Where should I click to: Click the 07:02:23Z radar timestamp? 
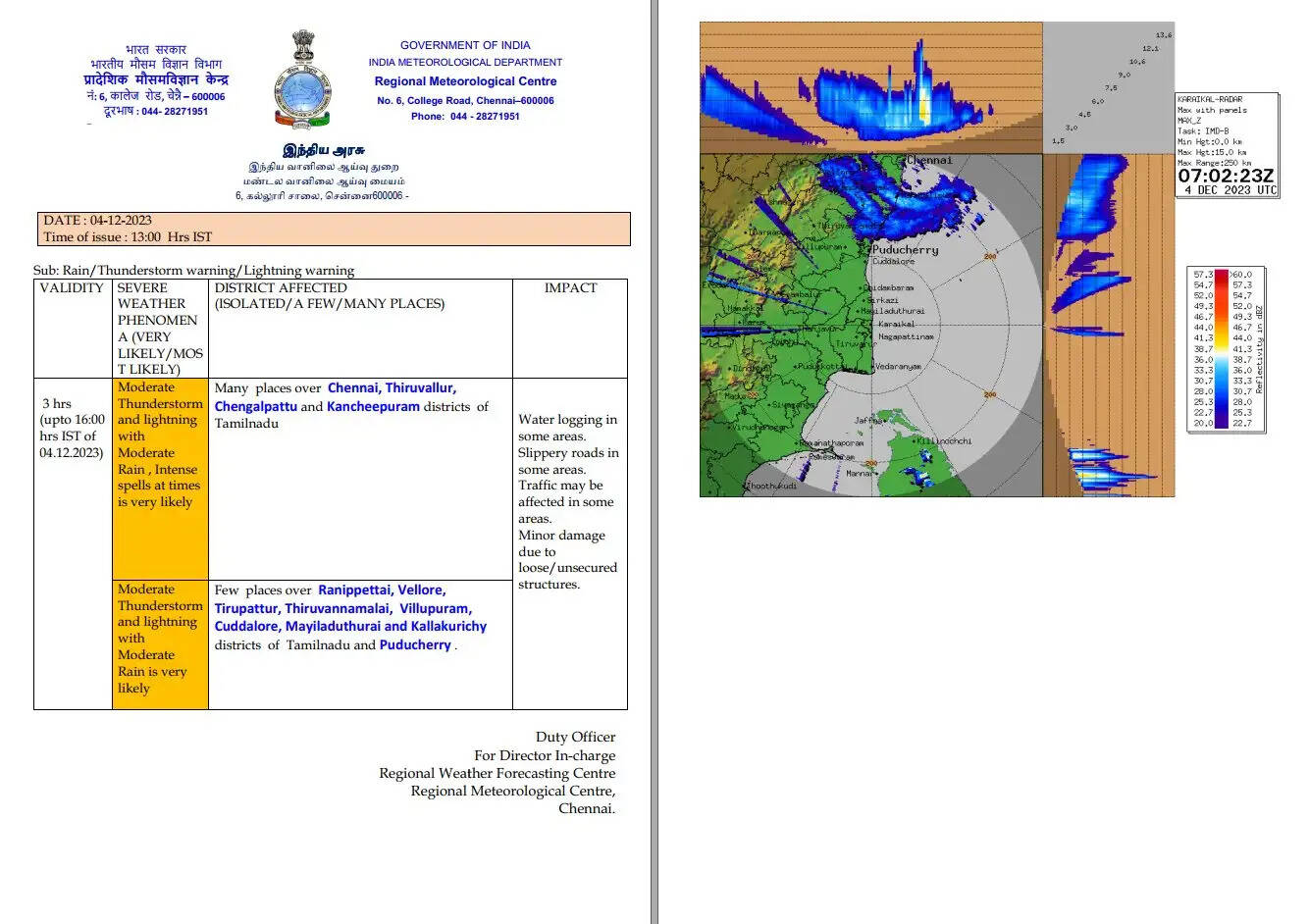click(x=1226, y=177)
